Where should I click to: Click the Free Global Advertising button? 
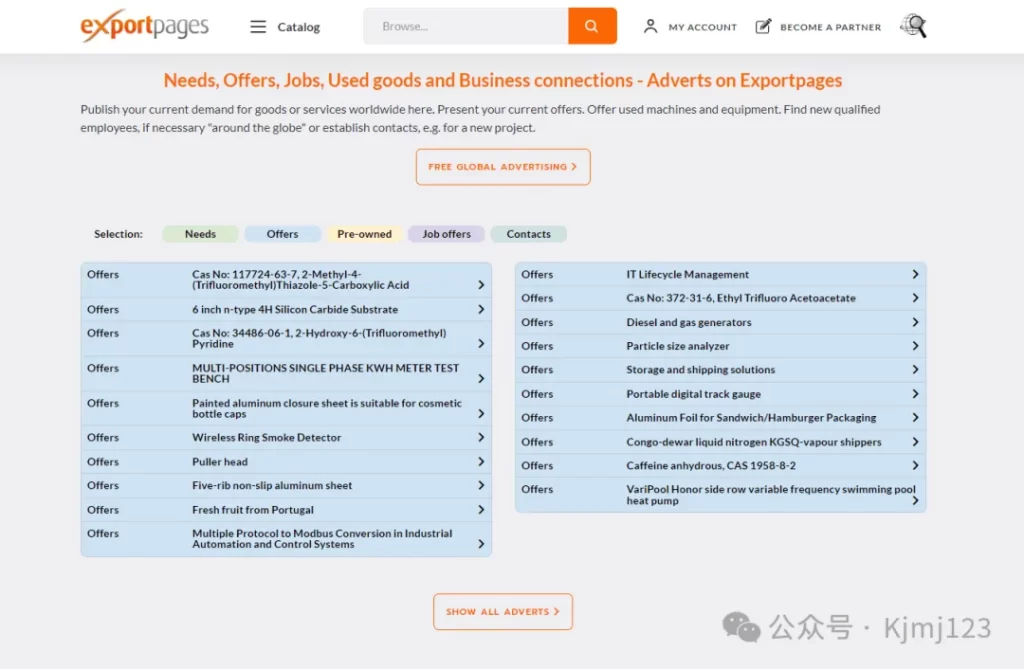tap(503, 167)
